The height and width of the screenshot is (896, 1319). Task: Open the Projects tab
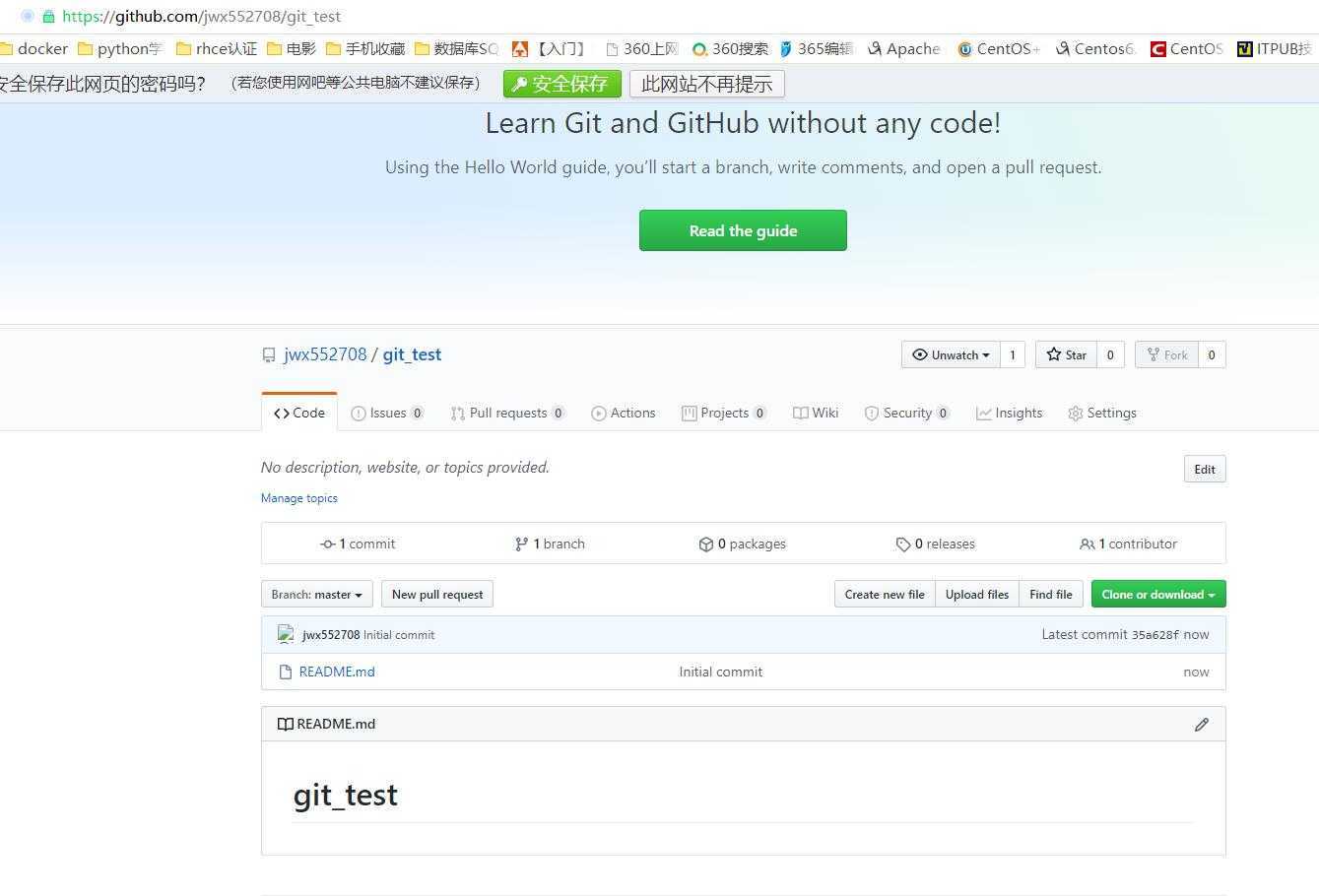724,414
